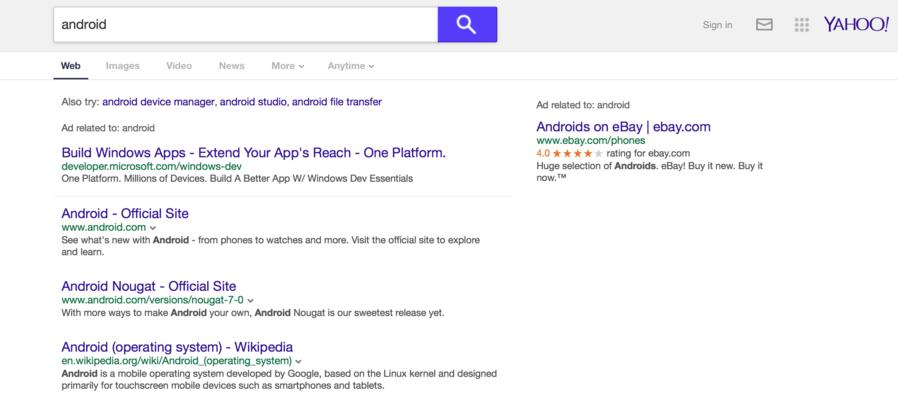
Task: Click the developer.microsoft.com/windows-dev URL
Action: 151,167
